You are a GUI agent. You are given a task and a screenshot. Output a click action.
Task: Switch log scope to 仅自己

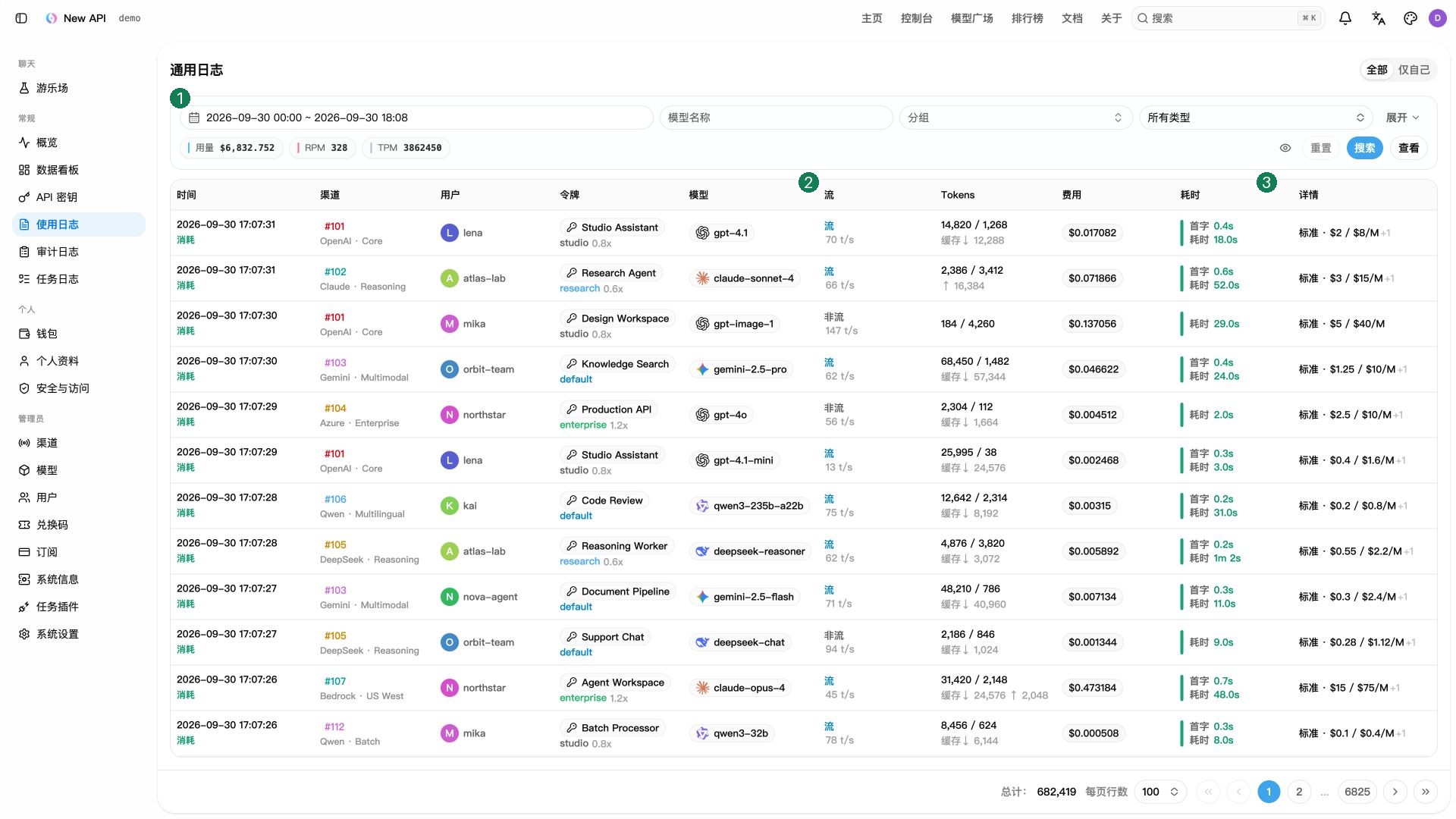[x=1414, y=70]
